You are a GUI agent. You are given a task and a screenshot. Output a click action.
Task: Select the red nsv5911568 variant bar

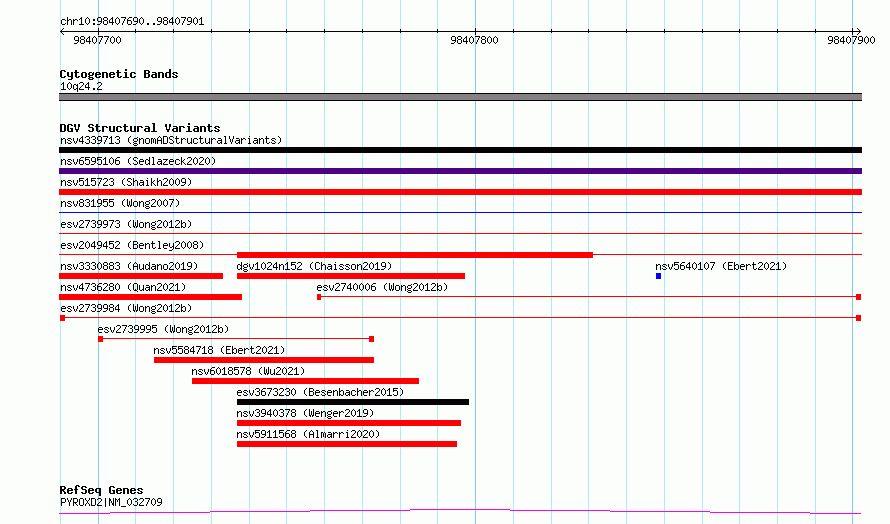pos(347,444)
